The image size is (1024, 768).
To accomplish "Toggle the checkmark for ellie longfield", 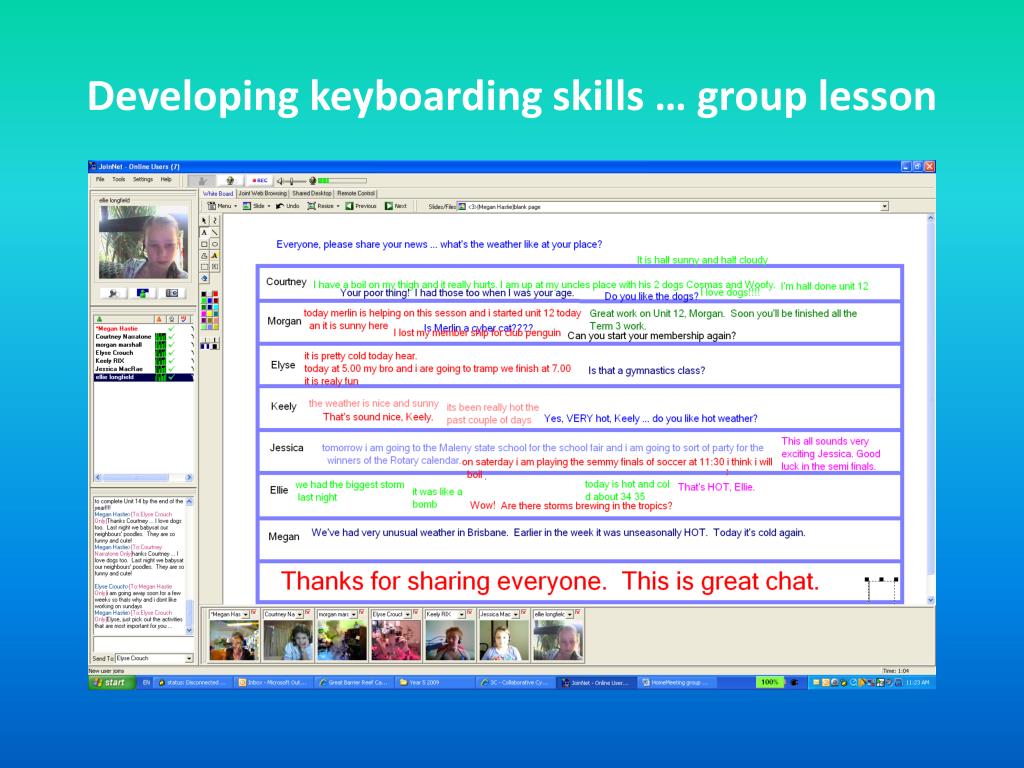I will [171, 377].
